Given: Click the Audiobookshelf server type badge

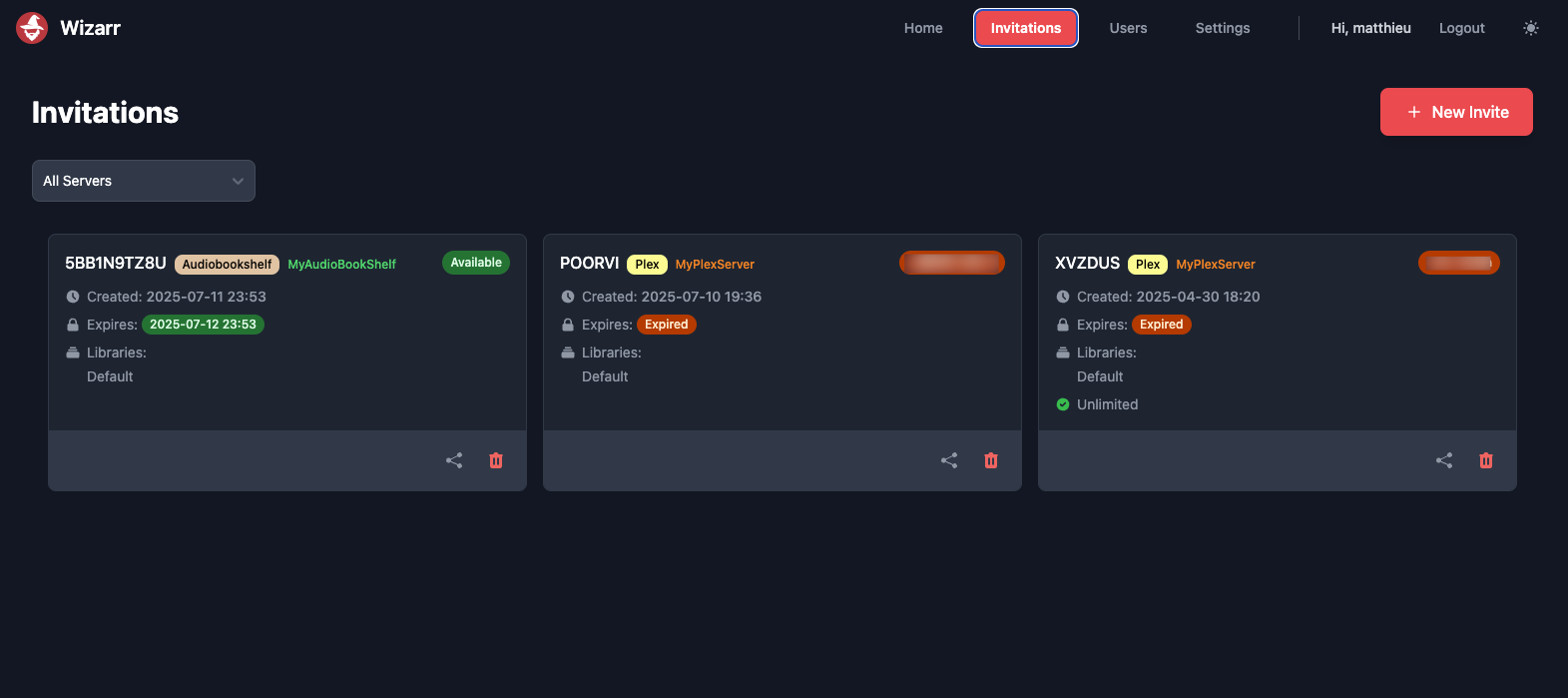Looking at the screenshot, I should coord(227,265).
